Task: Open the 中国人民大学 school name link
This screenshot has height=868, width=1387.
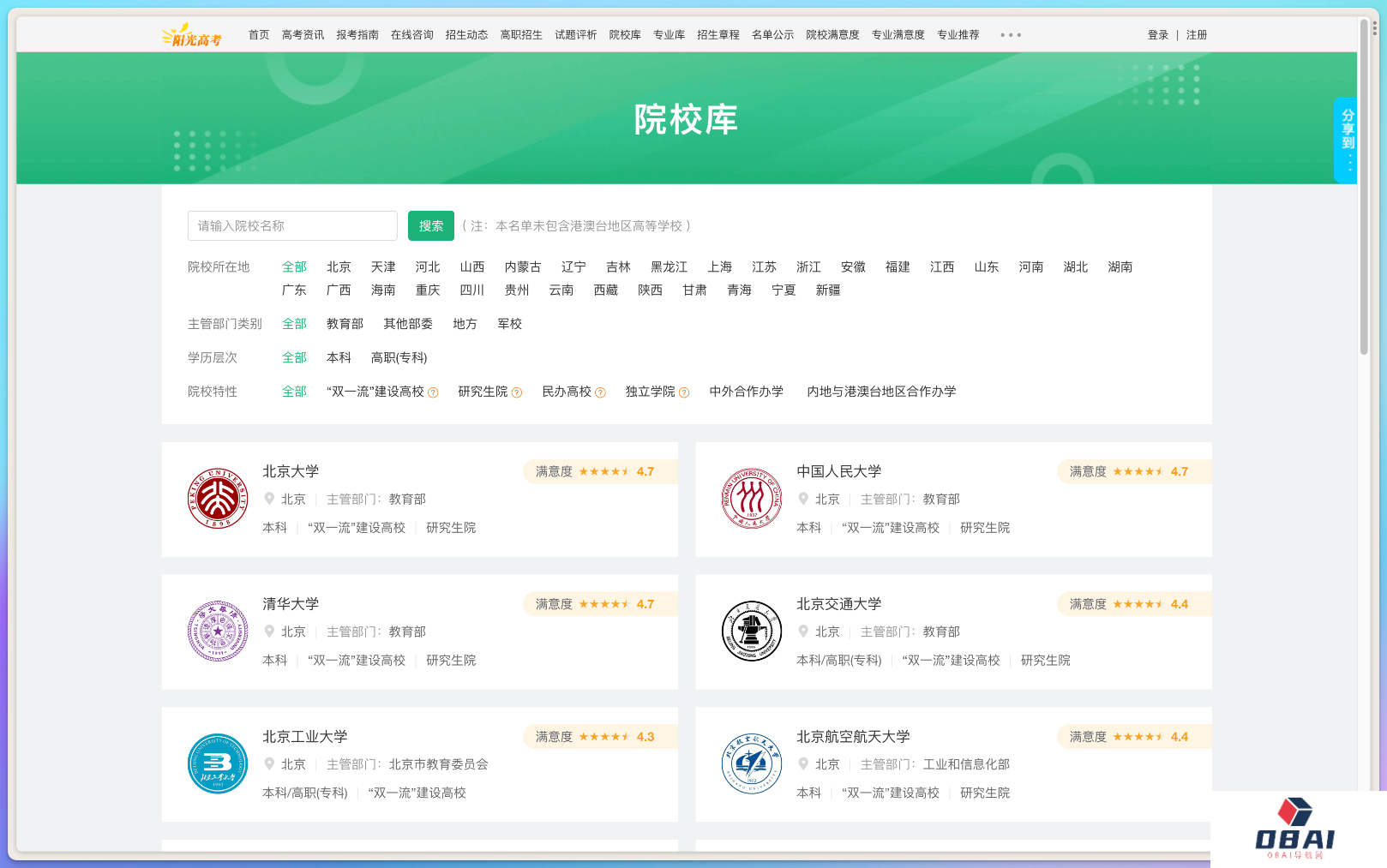Action: pyautogui.click(x=839, y=471)
